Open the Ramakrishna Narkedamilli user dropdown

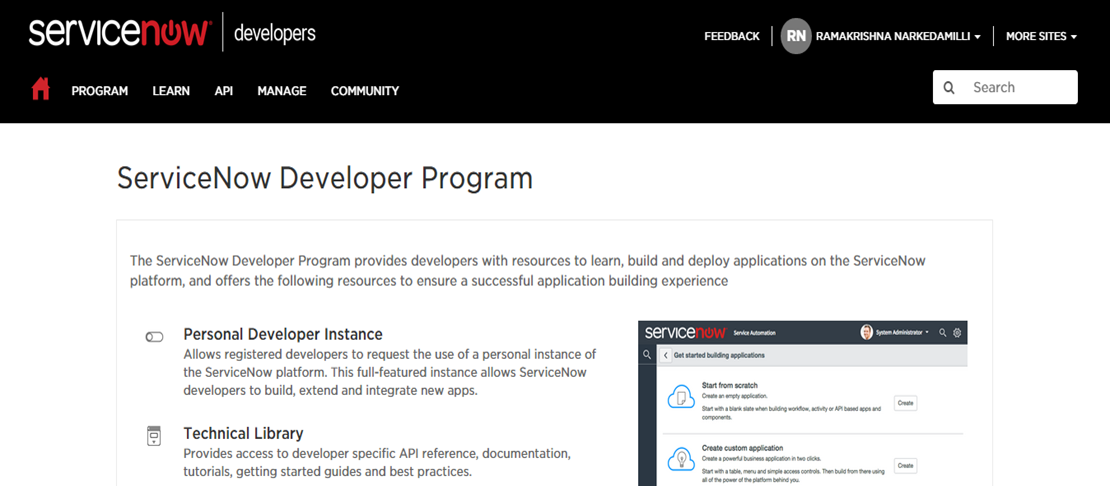click(898, 36)
